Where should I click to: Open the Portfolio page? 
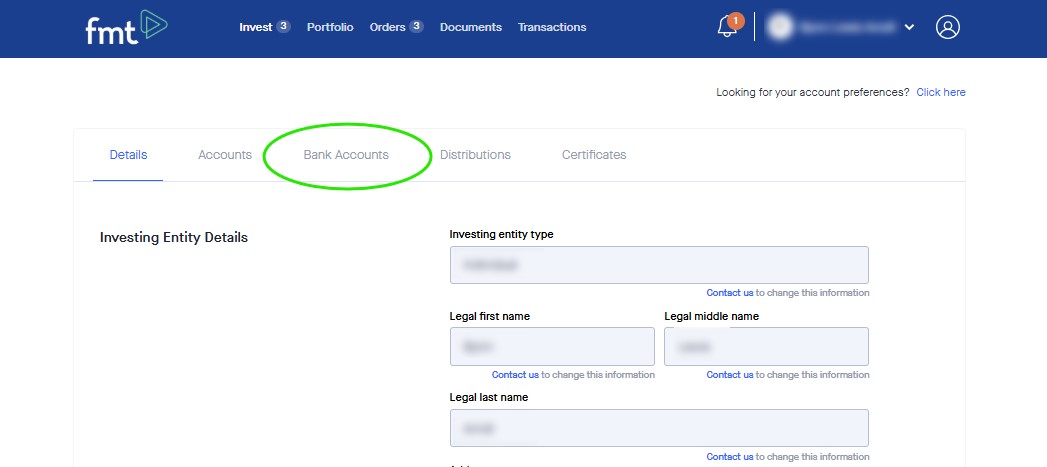[330, 27]
